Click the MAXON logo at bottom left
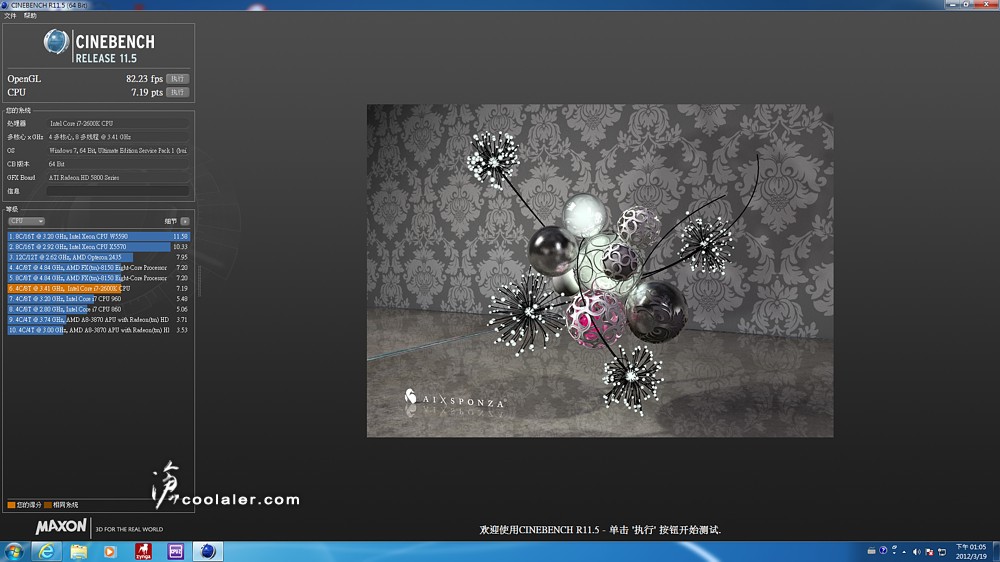 click(x=61, y=527)
